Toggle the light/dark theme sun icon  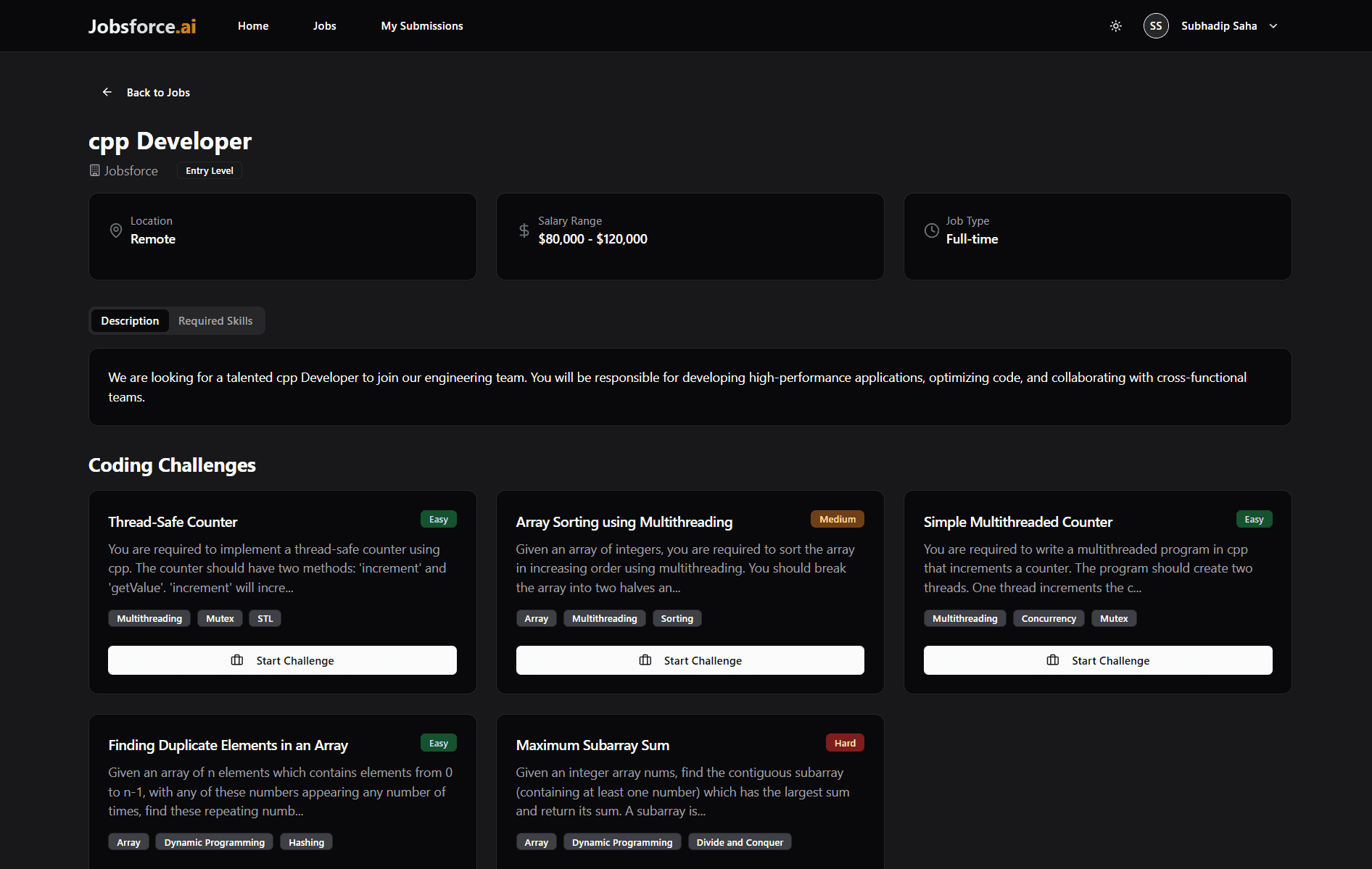coord(1115,26)
